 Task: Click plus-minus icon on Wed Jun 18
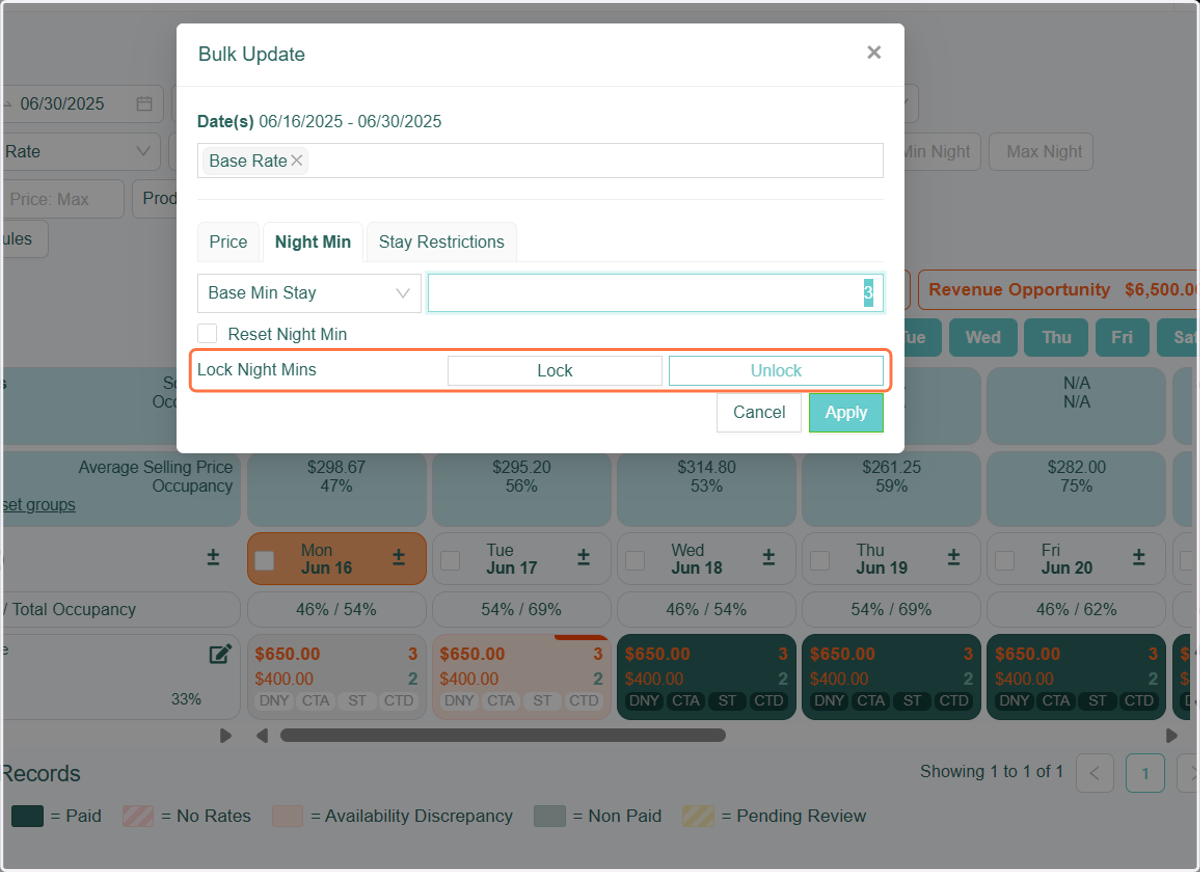click(769, 557)
